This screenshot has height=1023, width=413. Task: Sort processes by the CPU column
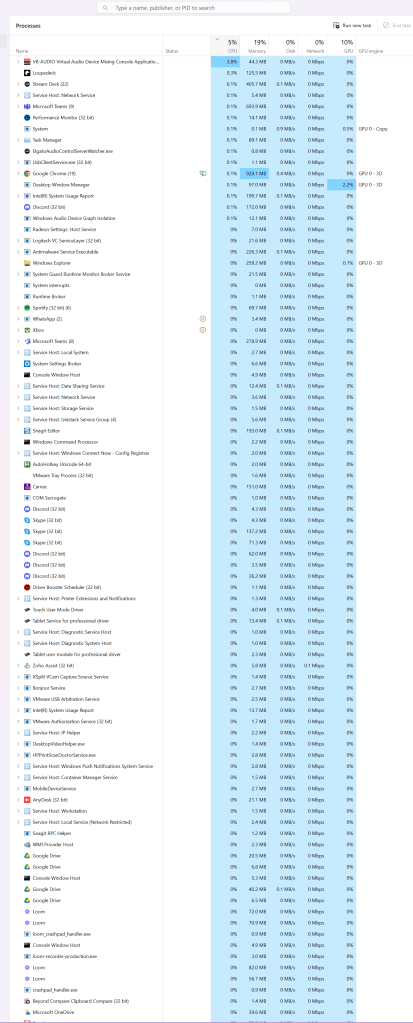(x=225, y=45)
